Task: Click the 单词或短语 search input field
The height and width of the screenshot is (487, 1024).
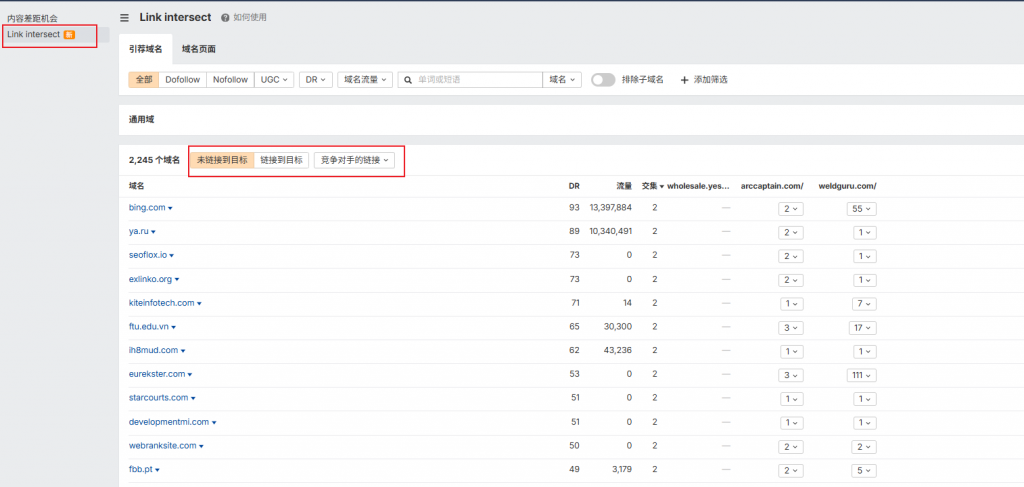Action: pyautogui.click(x=475, y=79)
